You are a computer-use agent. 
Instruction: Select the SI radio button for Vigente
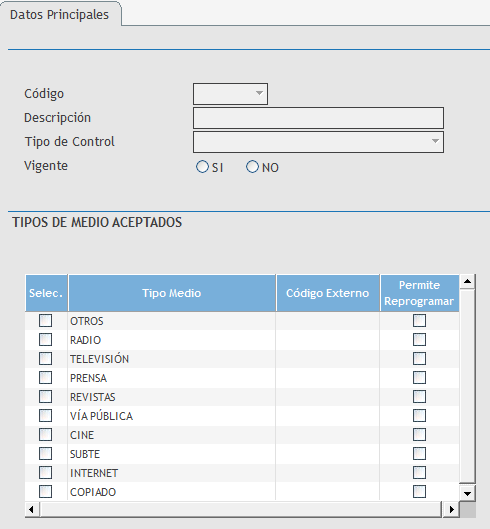pos(202,167)
